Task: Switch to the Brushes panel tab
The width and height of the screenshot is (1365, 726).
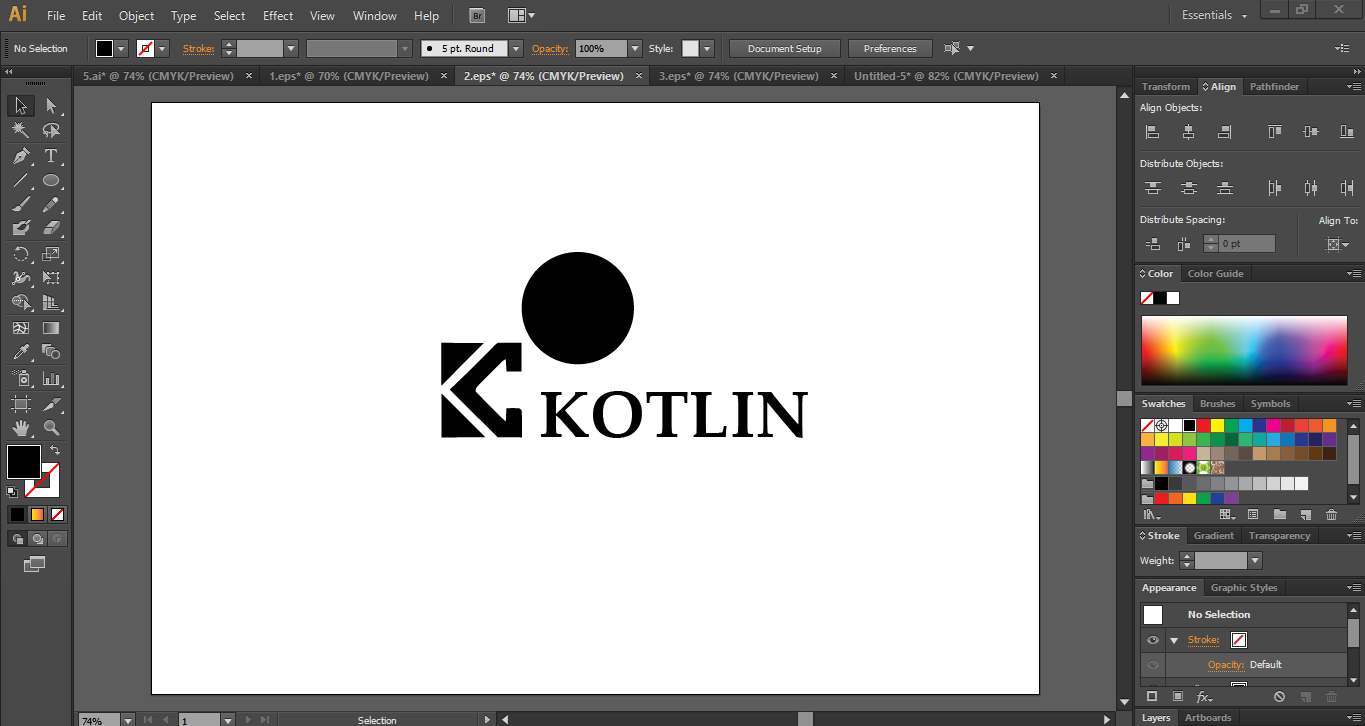Action: (1217, 404)
